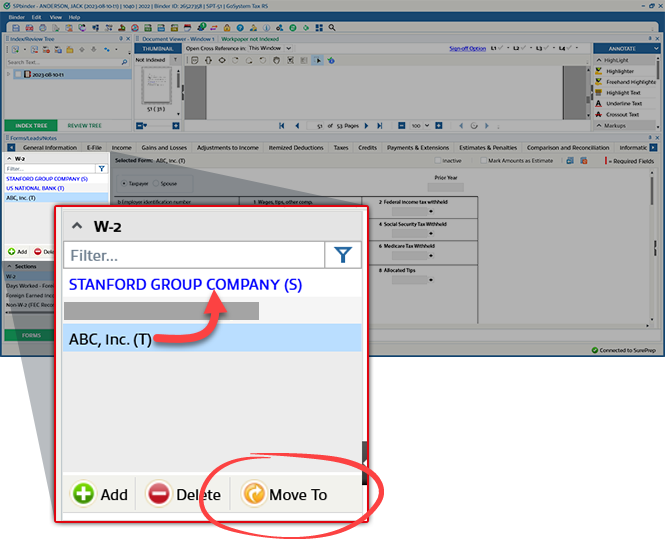665x545 pixels.
Task: Click the circled info icon in main toolbar
Action: (x=266, y=28)
